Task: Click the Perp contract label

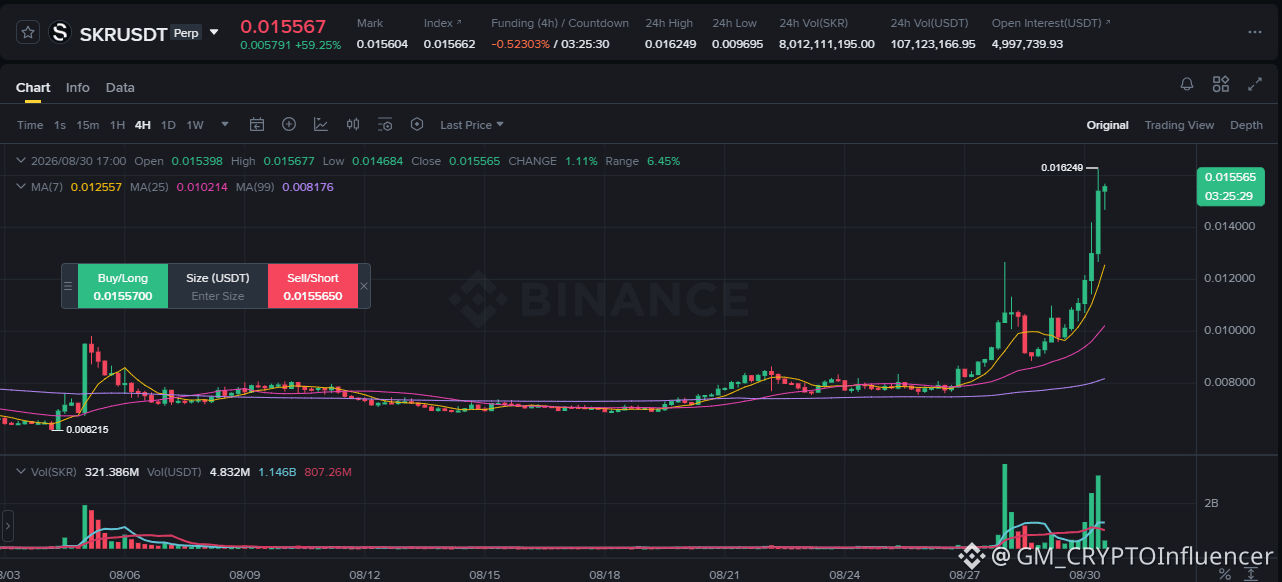Action: click(185, 32)
